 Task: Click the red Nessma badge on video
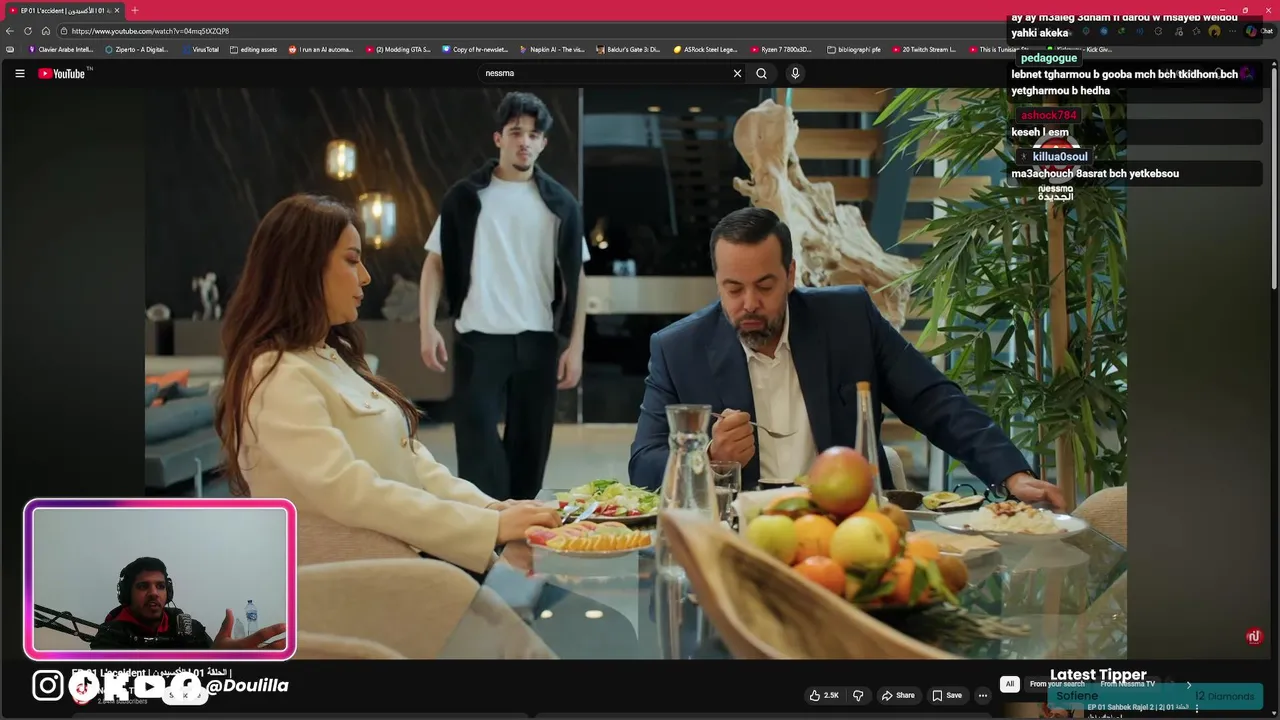[1254, 636]
